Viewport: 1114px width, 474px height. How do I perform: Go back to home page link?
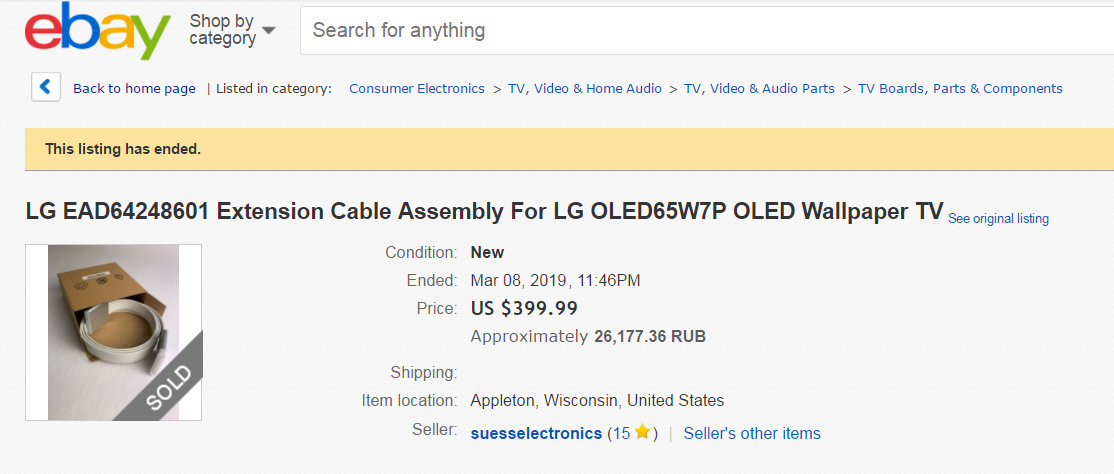(134, 88)
